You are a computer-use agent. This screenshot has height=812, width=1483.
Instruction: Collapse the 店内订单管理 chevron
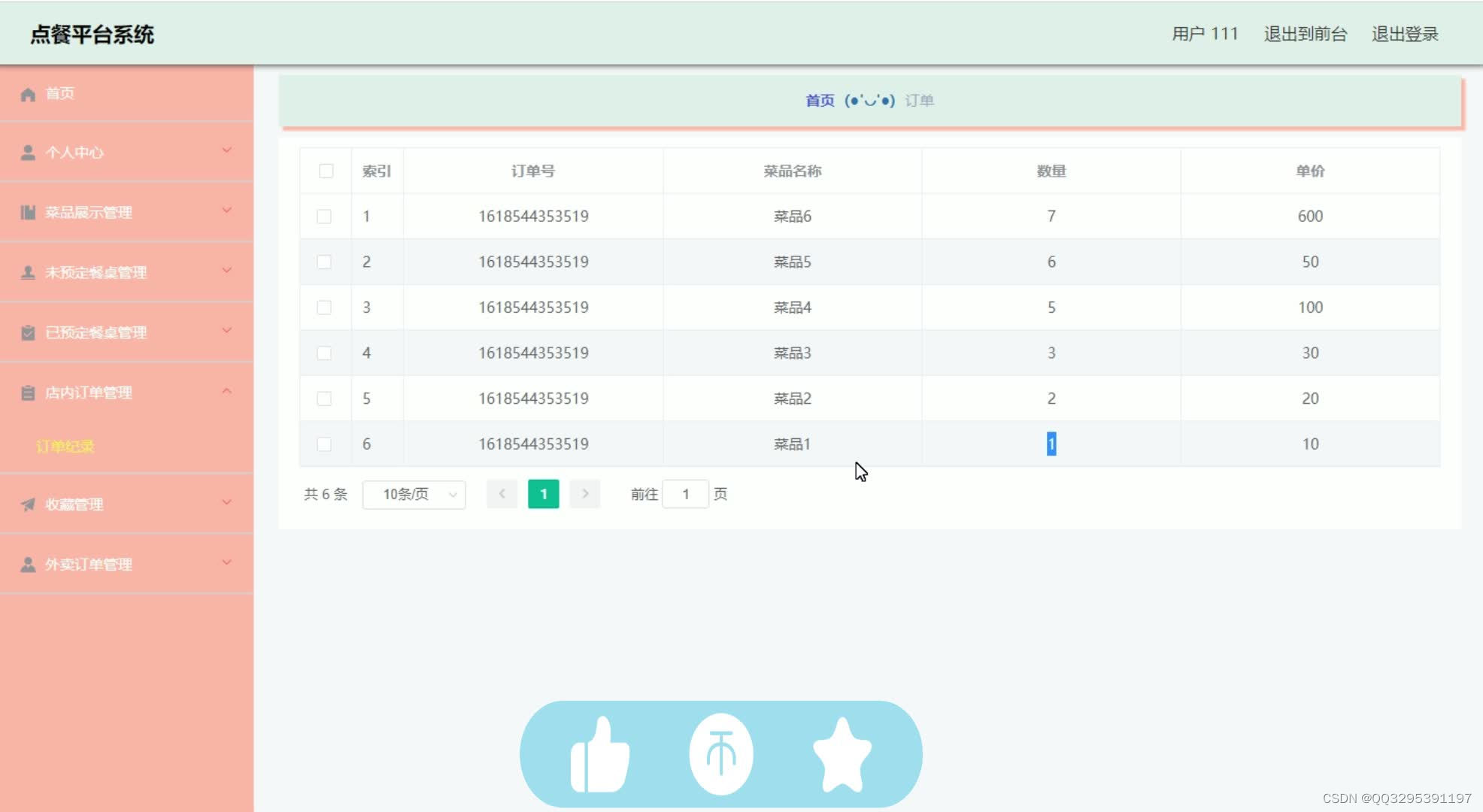(226, 391)
